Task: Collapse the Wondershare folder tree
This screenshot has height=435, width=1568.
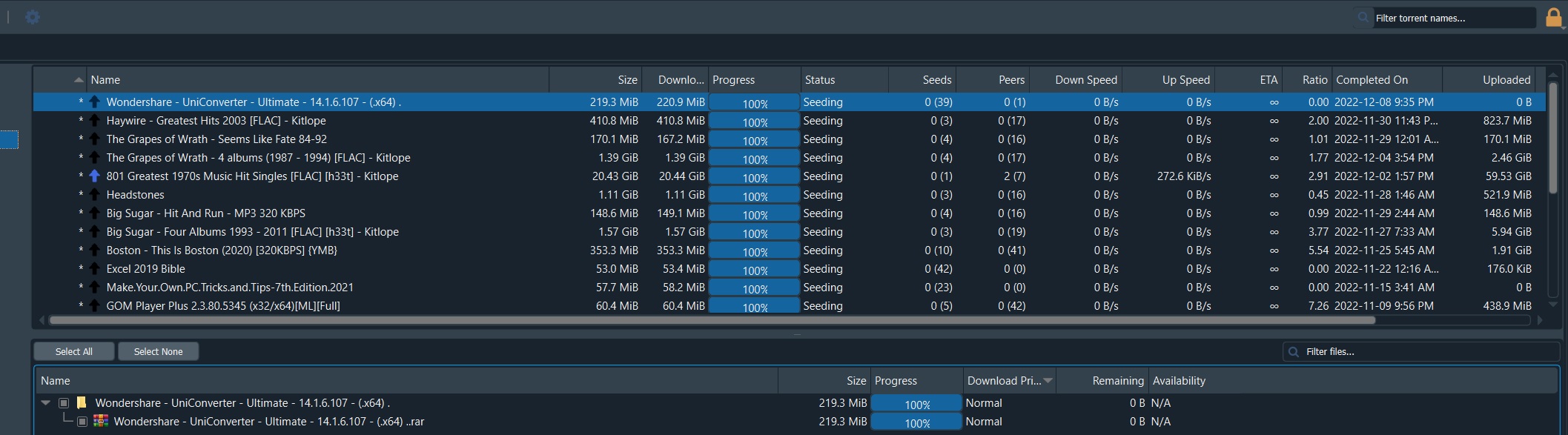Action: [x=46, y=403]
